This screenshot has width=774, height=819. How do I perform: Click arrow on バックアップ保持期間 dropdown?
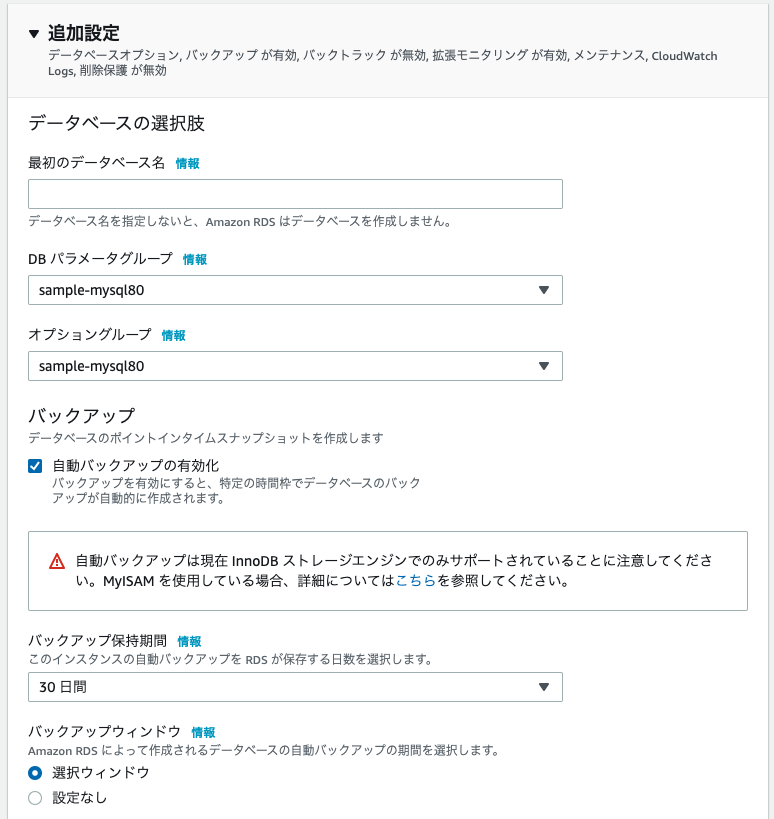[x=544, y=687]
